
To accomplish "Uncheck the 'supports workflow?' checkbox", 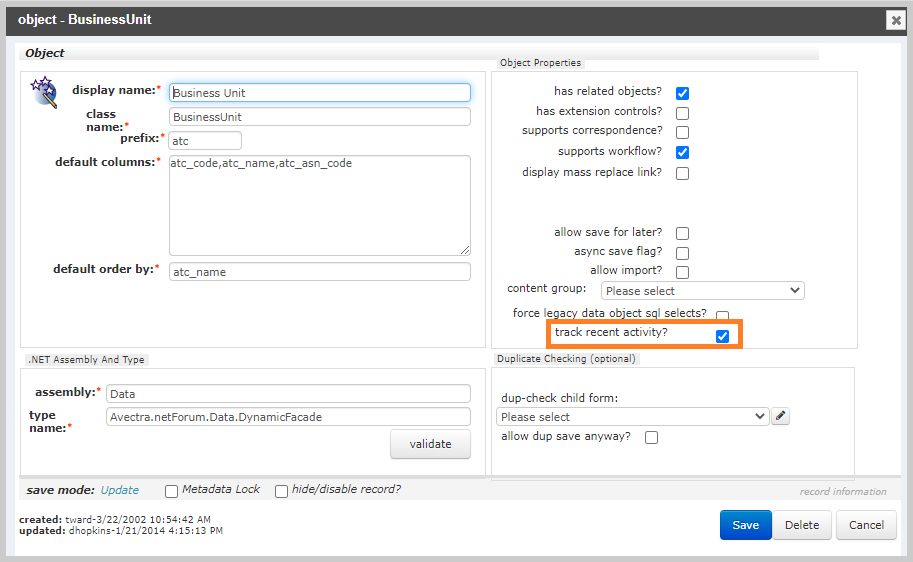I will 682,153.
